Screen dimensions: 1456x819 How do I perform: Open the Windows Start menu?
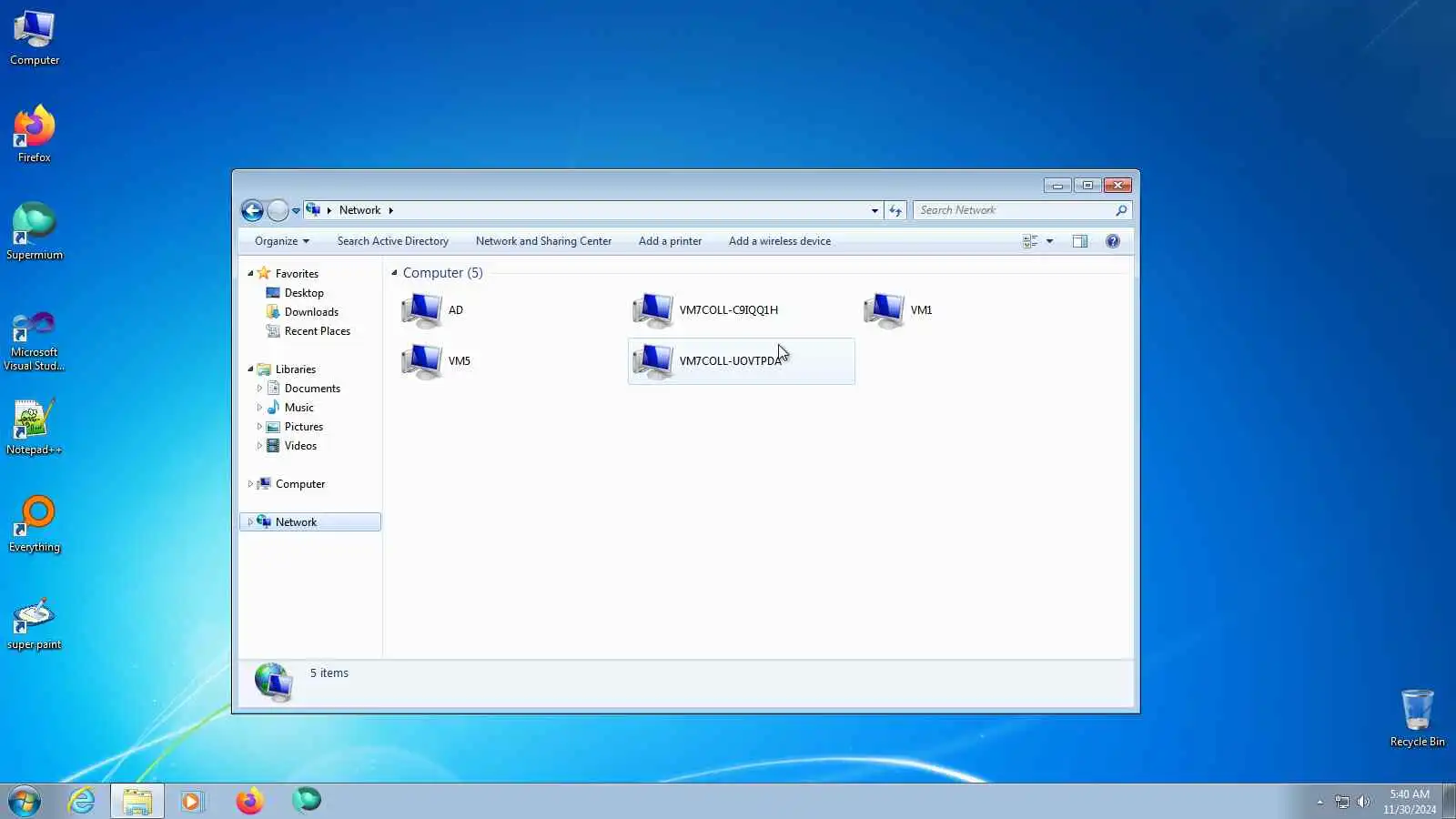[25, 802]
